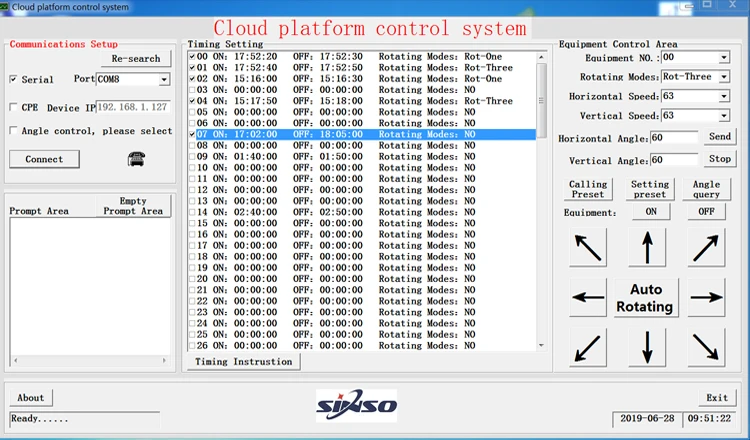This screenshot has width=750, height=440.
Task: Enable the CPE checkbox
Action: click(x=13, y=108)
